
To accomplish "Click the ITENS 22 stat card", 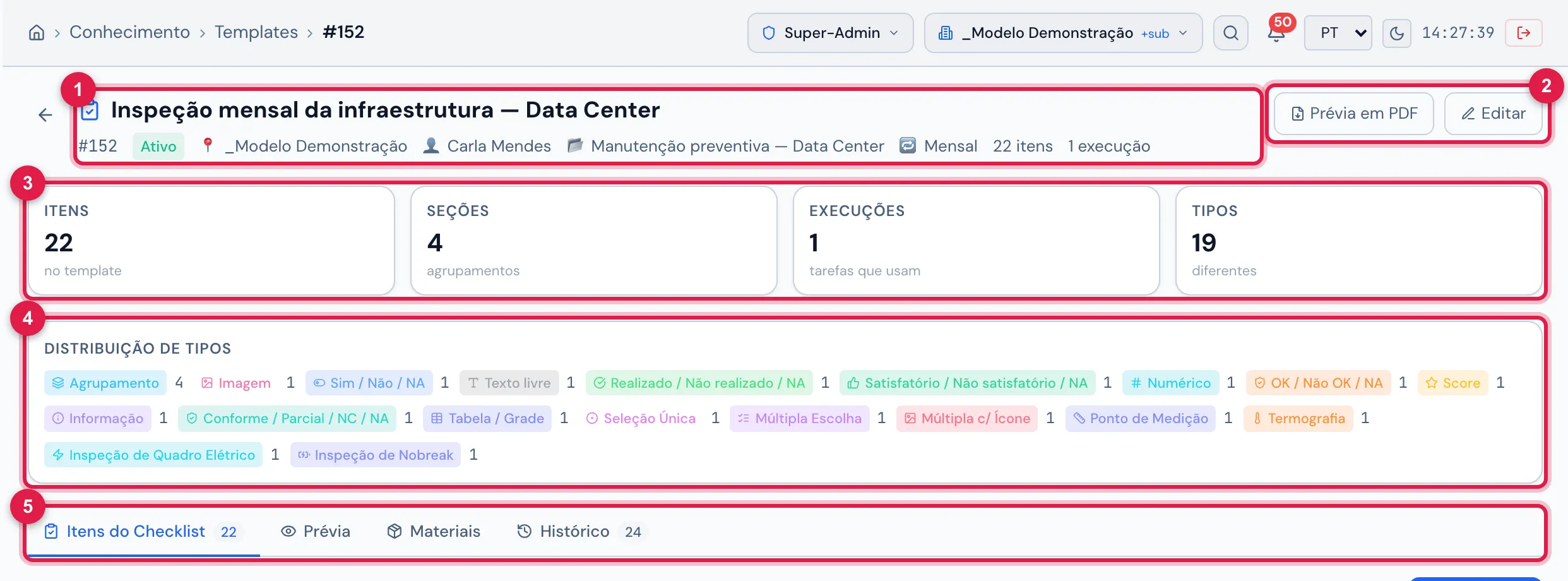I will [211, 241].
